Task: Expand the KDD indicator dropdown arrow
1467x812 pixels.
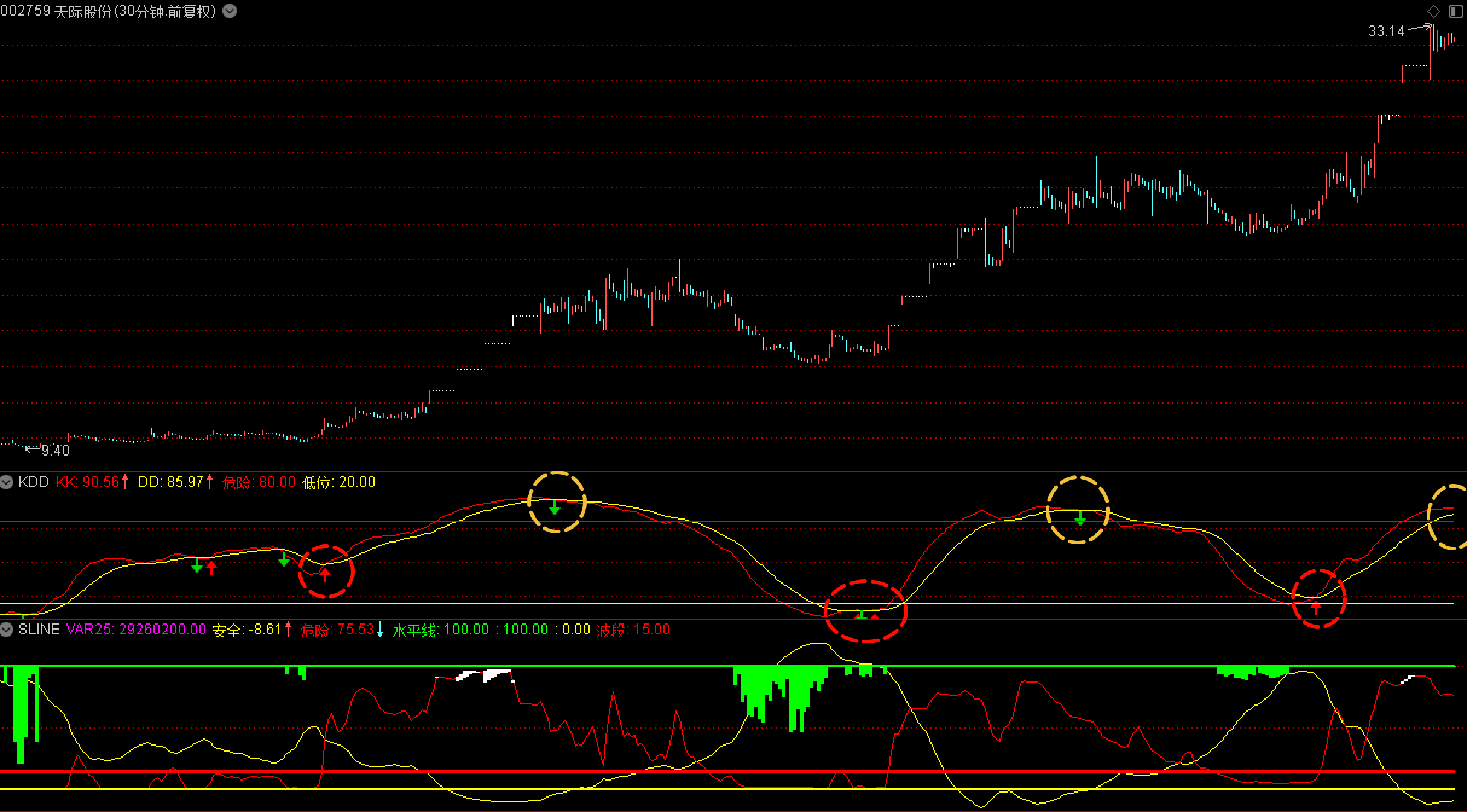Action: click(x=7, y=482)
